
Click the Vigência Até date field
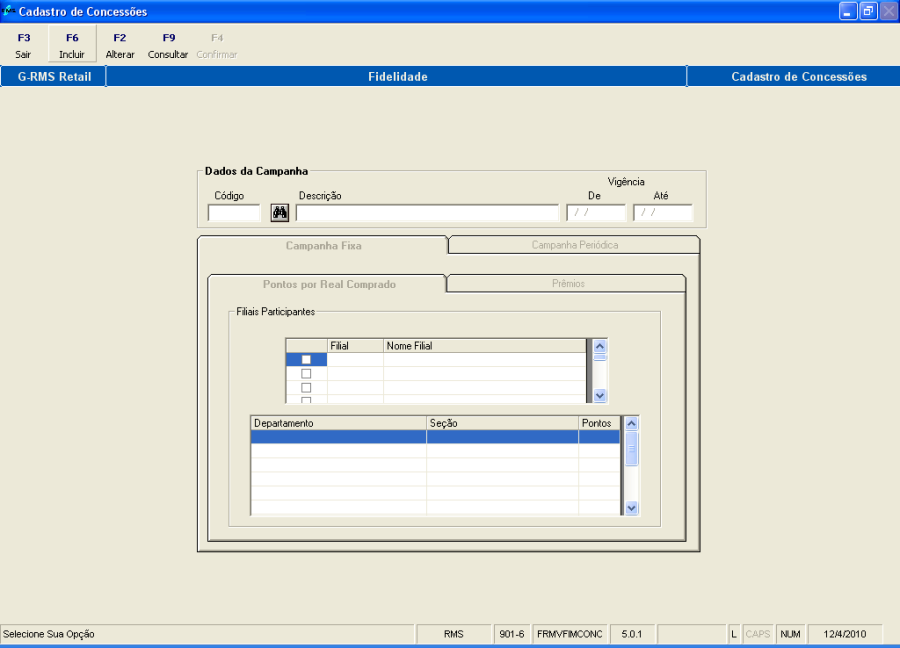coord(663,213)
